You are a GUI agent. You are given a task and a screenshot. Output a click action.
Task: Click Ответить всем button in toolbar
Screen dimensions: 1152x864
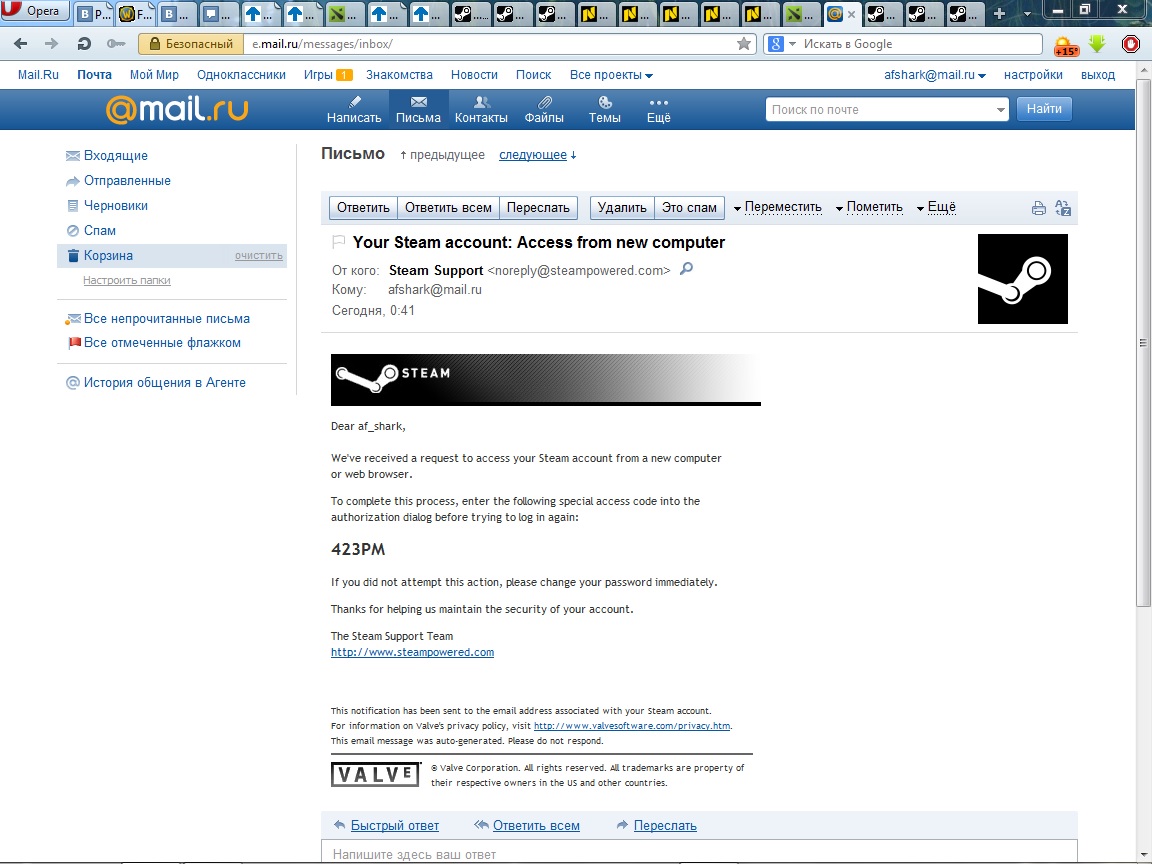click(448, 208)
